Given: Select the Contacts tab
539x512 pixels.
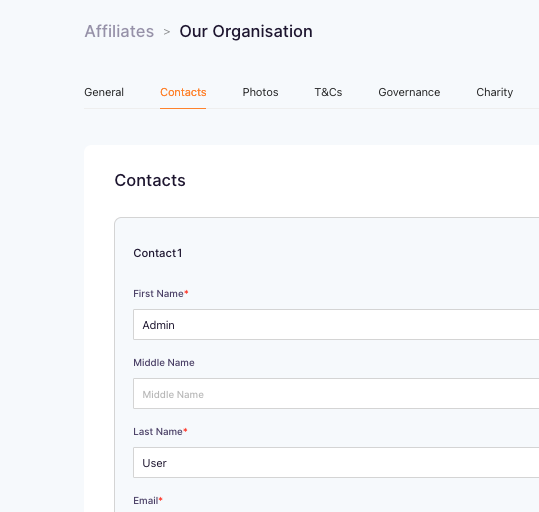Looking at the screenshot, I should (183, 92).
